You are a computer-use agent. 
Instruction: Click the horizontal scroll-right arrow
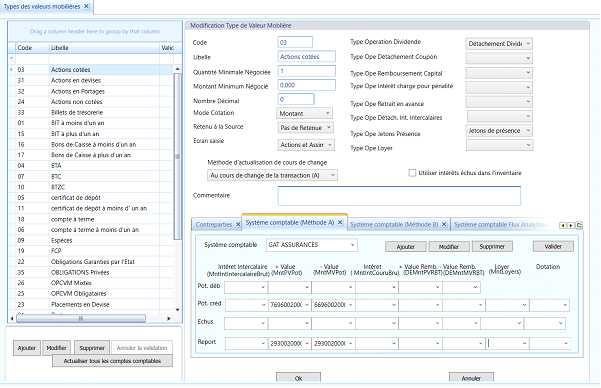[169, 319]
